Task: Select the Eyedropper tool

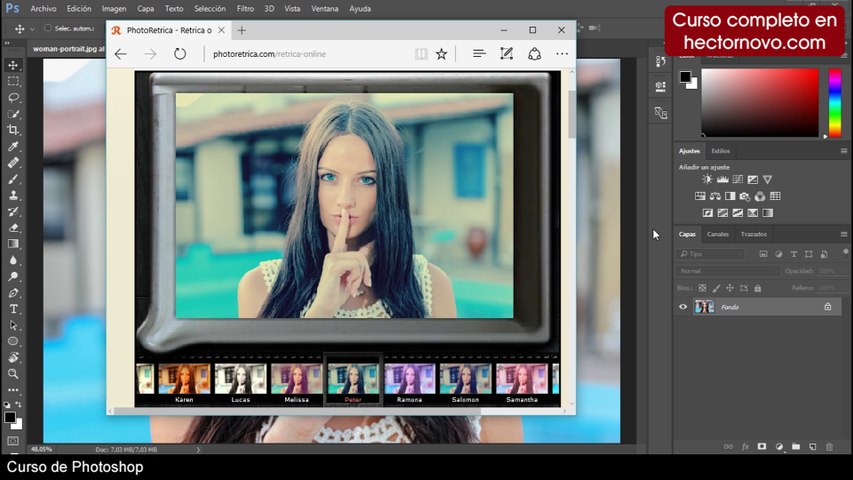Action: 13,146
